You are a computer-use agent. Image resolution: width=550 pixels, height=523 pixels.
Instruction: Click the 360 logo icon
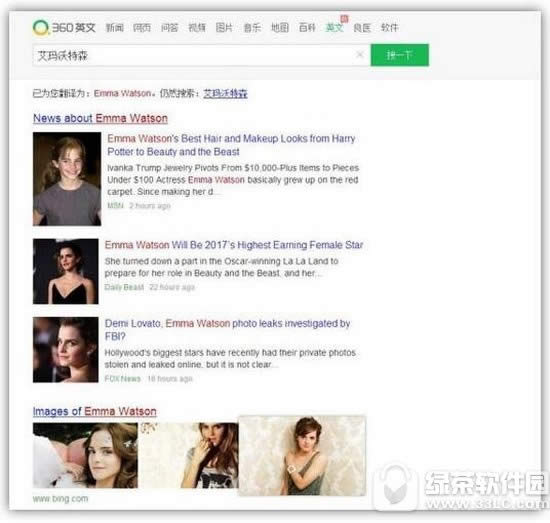tap(41, 28)
